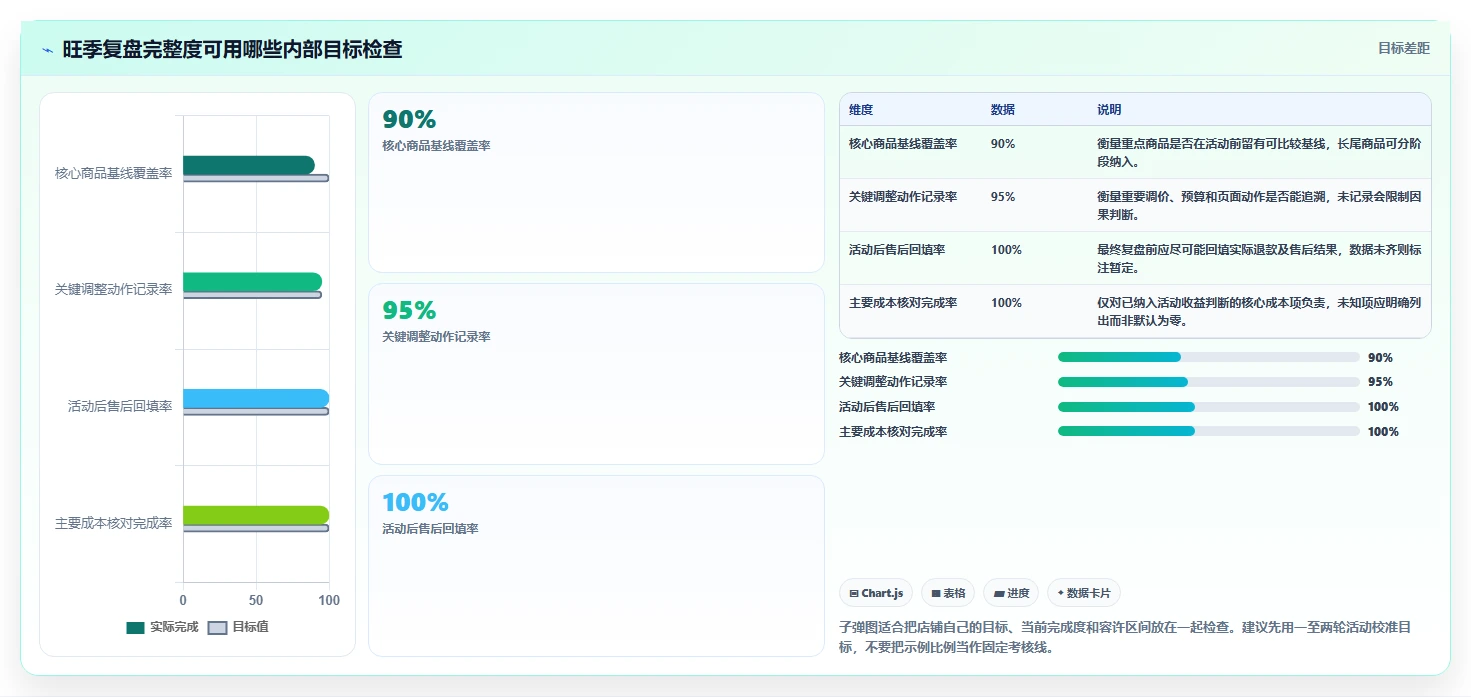
Task: Click the 主要成本核对完成率 progress bar
Action: point(1209,431)
